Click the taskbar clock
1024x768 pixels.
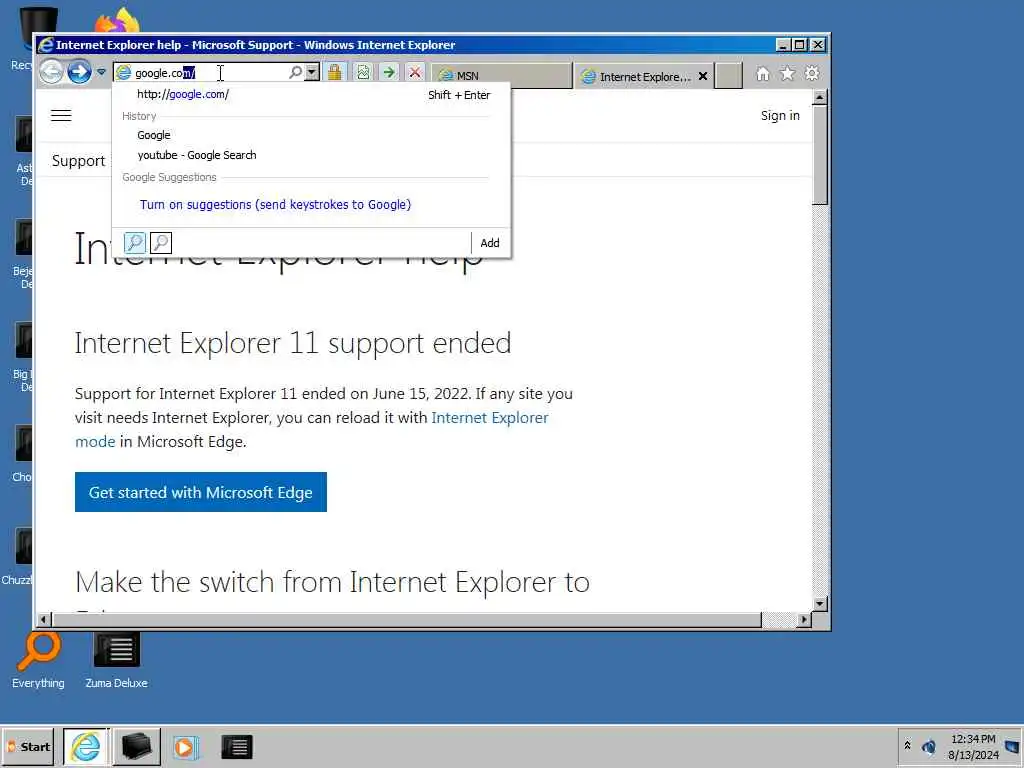[973, 746]
